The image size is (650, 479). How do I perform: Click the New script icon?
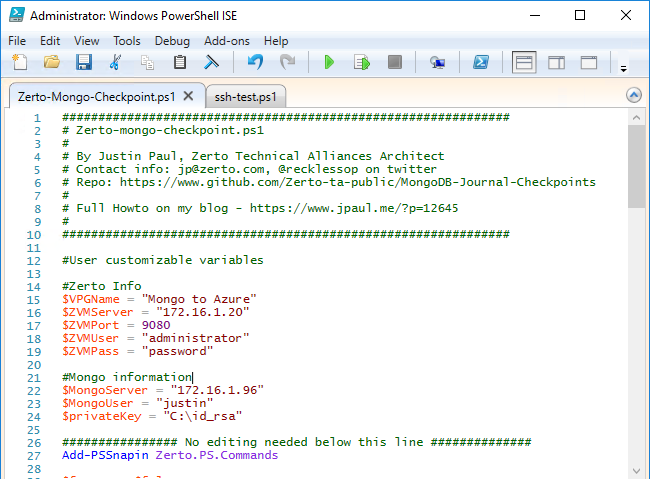pyautogui.click(x=19, y=63)
